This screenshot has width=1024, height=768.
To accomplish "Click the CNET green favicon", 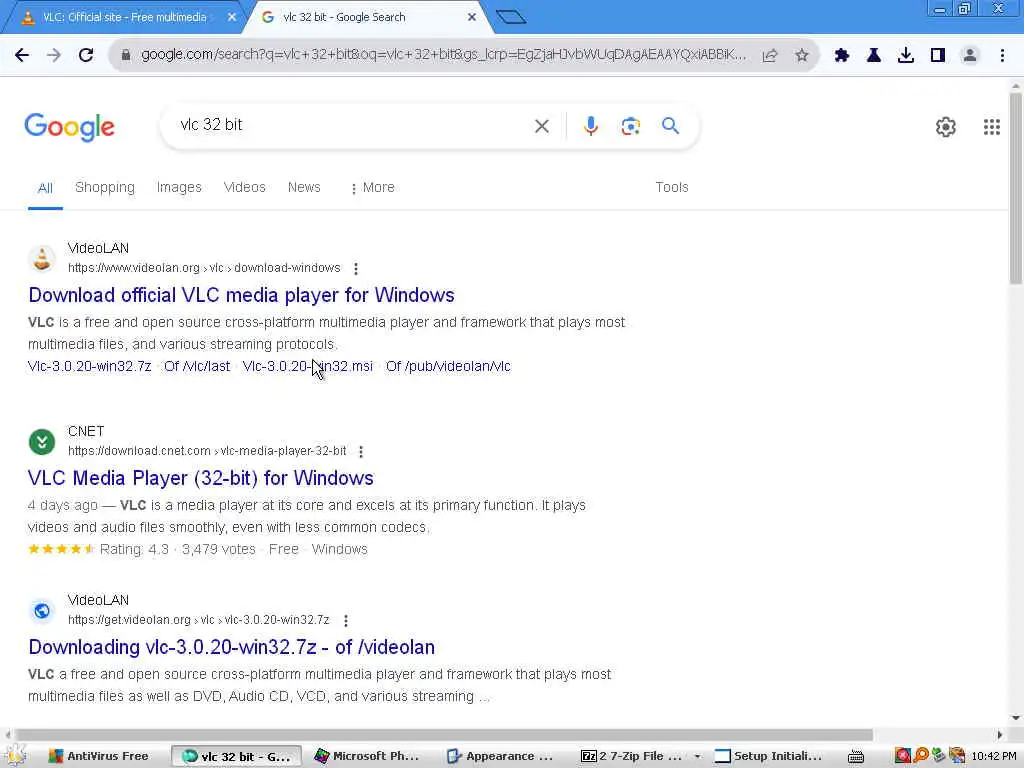I will tap(42, 441).
